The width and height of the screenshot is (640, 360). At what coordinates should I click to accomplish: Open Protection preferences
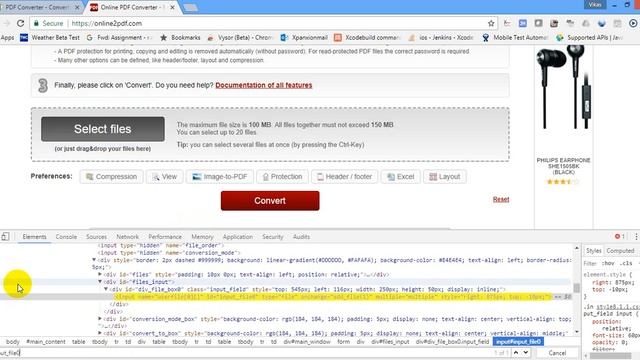click(282, 177)
